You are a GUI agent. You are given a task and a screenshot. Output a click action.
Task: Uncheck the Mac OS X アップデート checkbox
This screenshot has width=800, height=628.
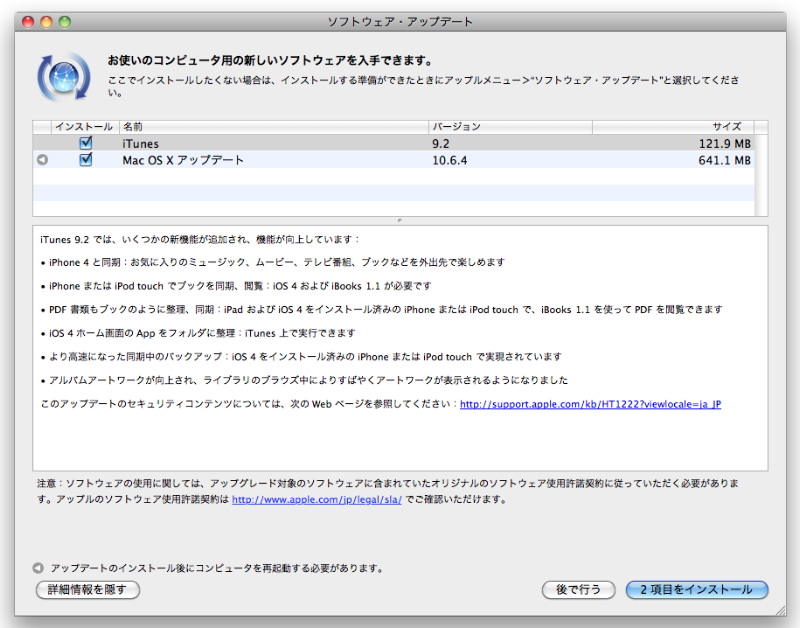pyautogui.click(x=86, y=160)
